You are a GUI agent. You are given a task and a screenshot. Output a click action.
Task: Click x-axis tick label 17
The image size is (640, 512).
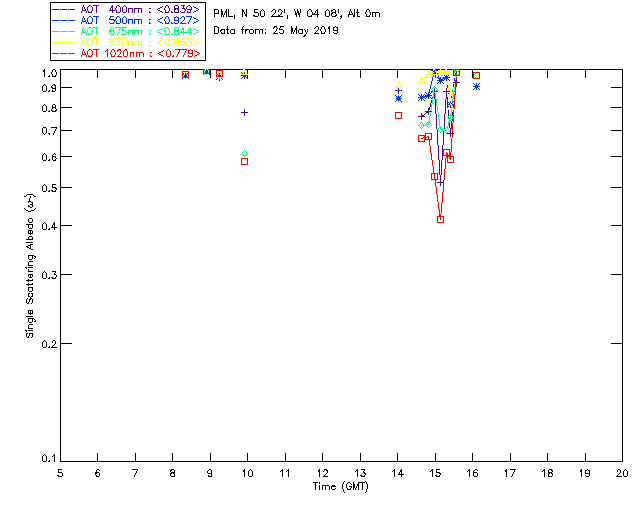pos(510,473)
